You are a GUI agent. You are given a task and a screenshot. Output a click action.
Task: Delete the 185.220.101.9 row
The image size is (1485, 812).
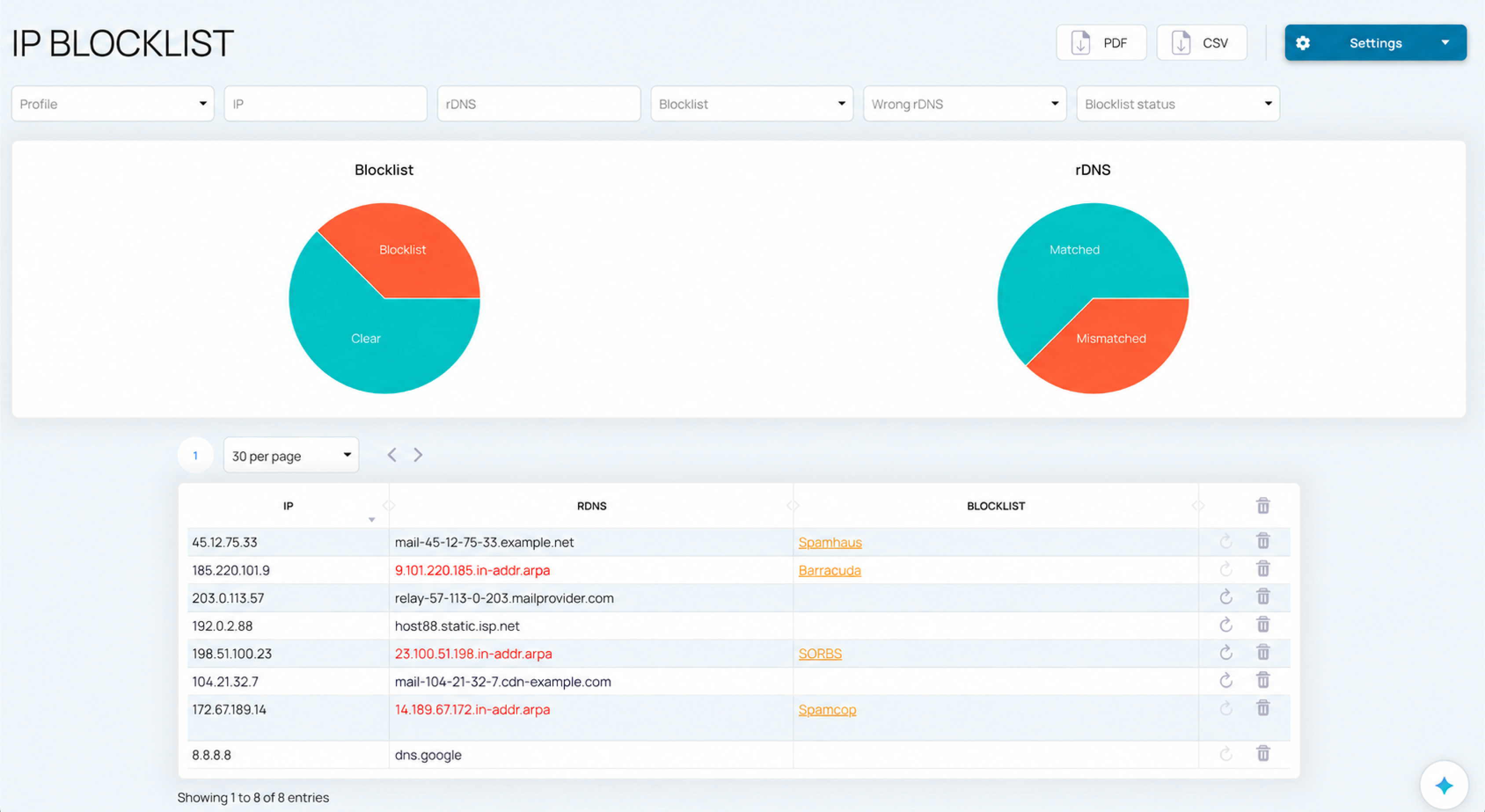click(x=1262, y=569)
